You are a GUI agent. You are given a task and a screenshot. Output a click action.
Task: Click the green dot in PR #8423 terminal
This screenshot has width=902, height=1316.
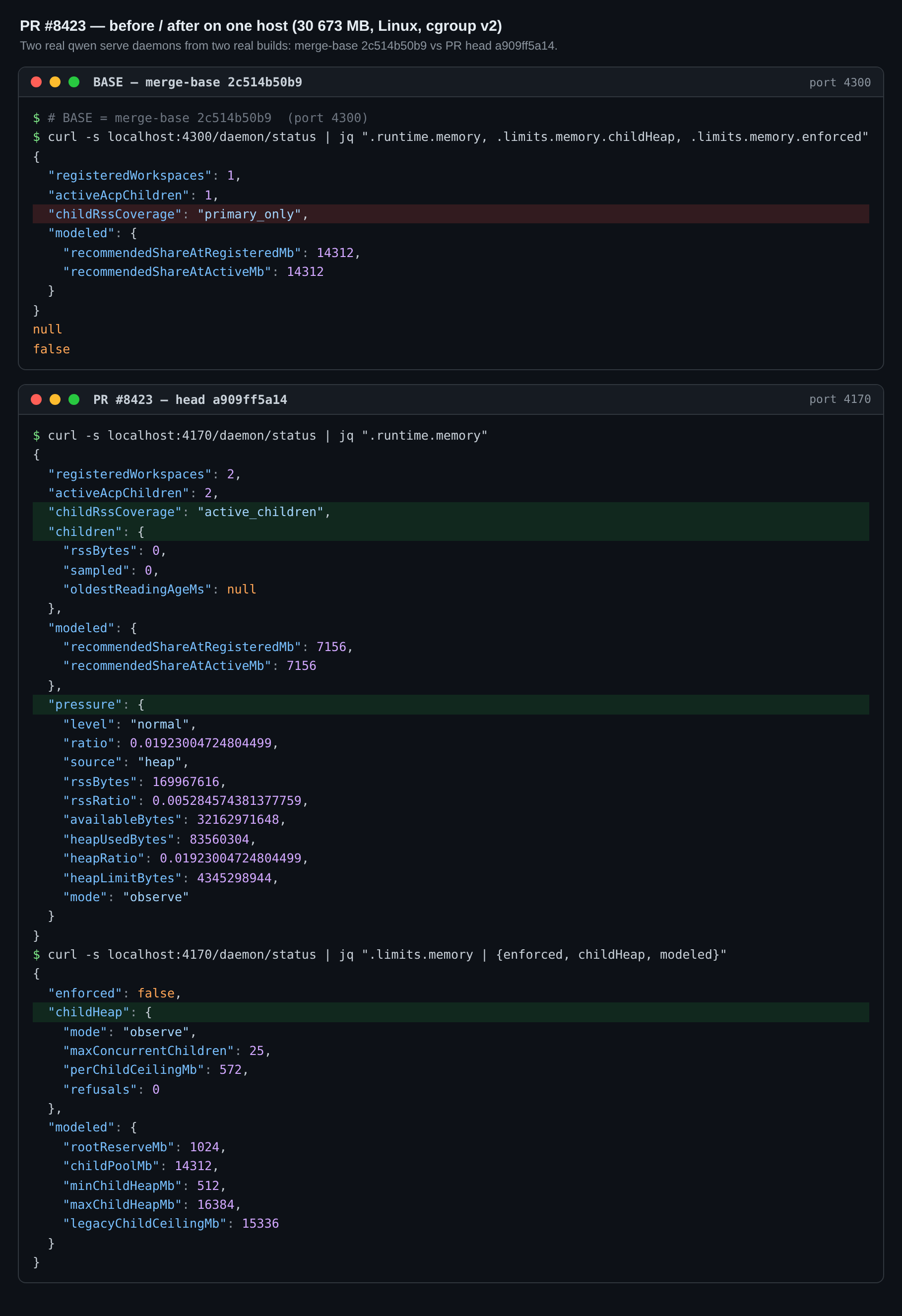pyautogui.click(x=73, y=400)
